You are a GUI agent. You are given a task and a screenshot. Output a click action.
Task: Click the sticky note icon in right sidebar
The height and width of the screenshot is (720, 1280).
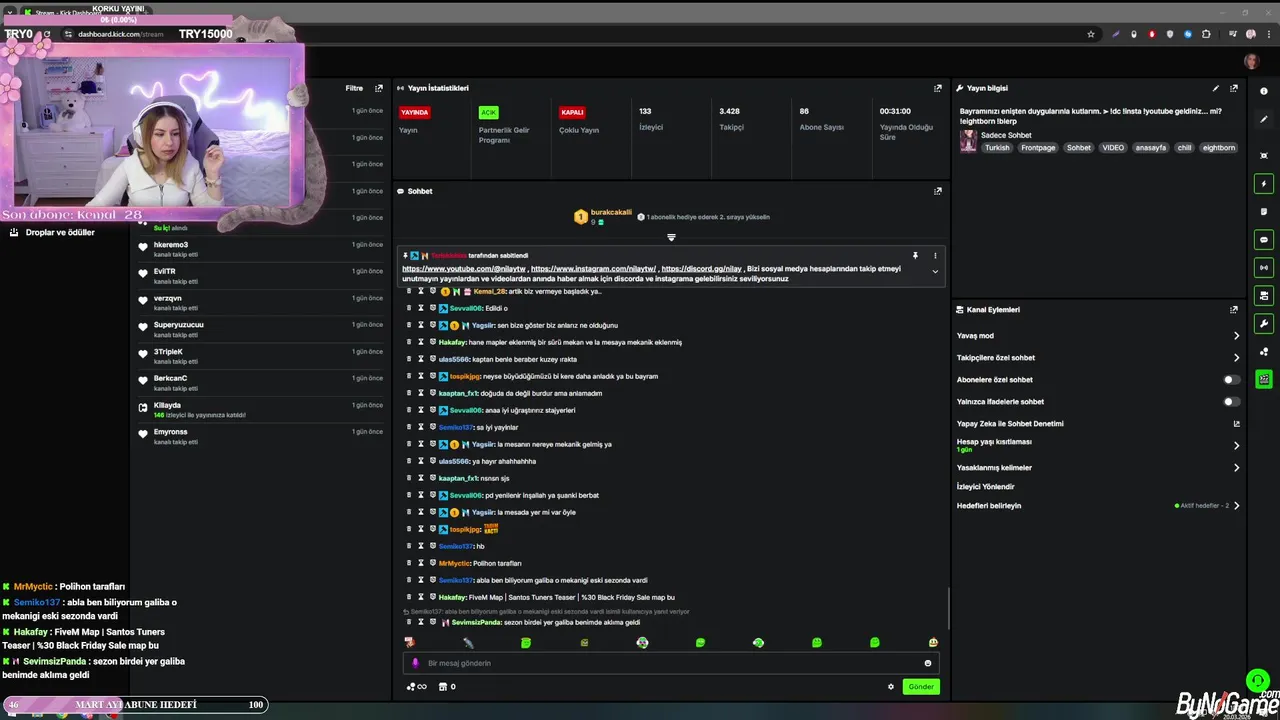click(x=1264, y=212)
